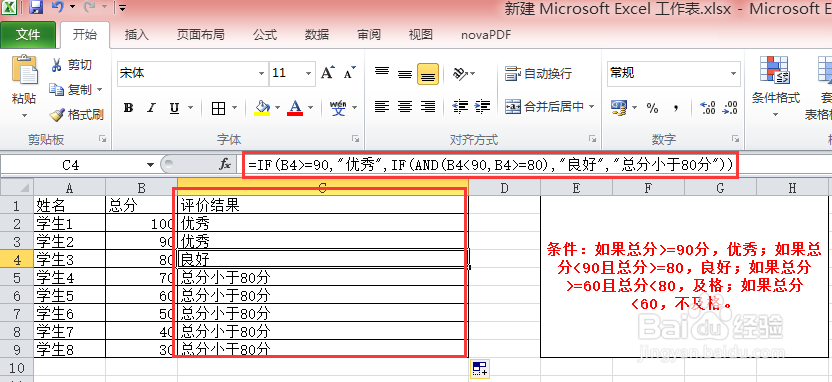
Task: Open 剪贴板 clipboard pane launcher
Action: [x=102, y=139]
